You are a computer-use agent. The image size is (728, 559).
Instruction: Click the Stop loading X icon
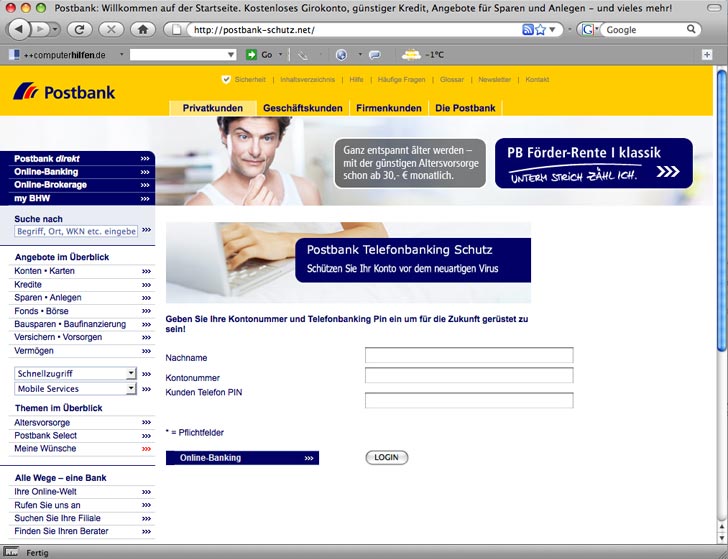111,30
